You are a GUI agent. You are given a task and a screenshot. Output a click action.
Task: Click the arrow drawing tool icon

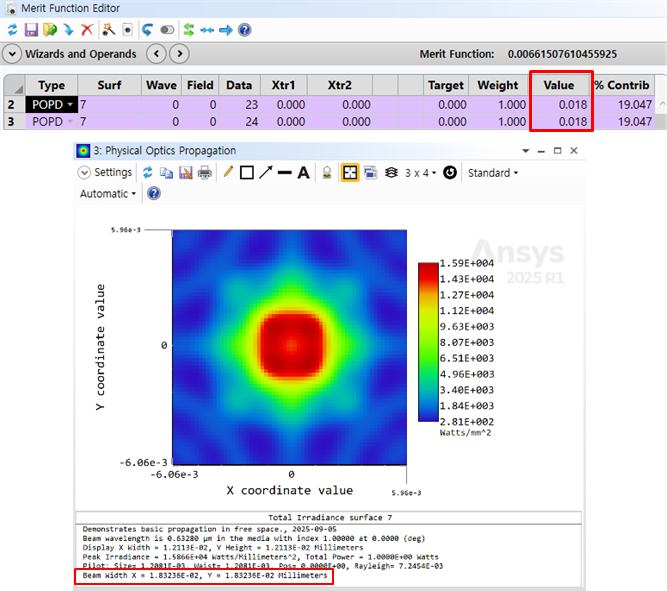(266, 172)
